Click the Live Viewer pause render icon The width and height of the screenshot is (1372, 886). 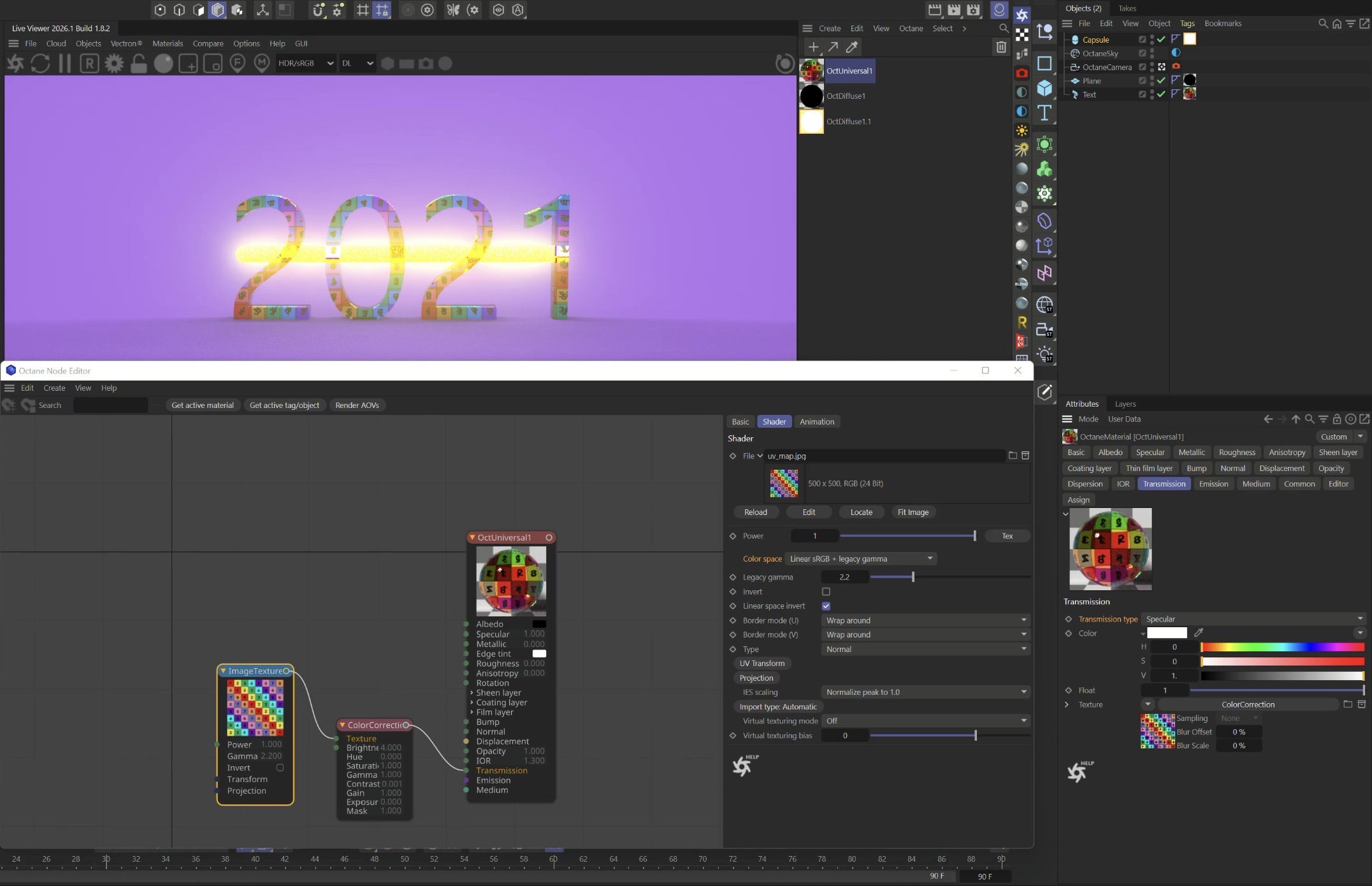click(x=64, y=64)
